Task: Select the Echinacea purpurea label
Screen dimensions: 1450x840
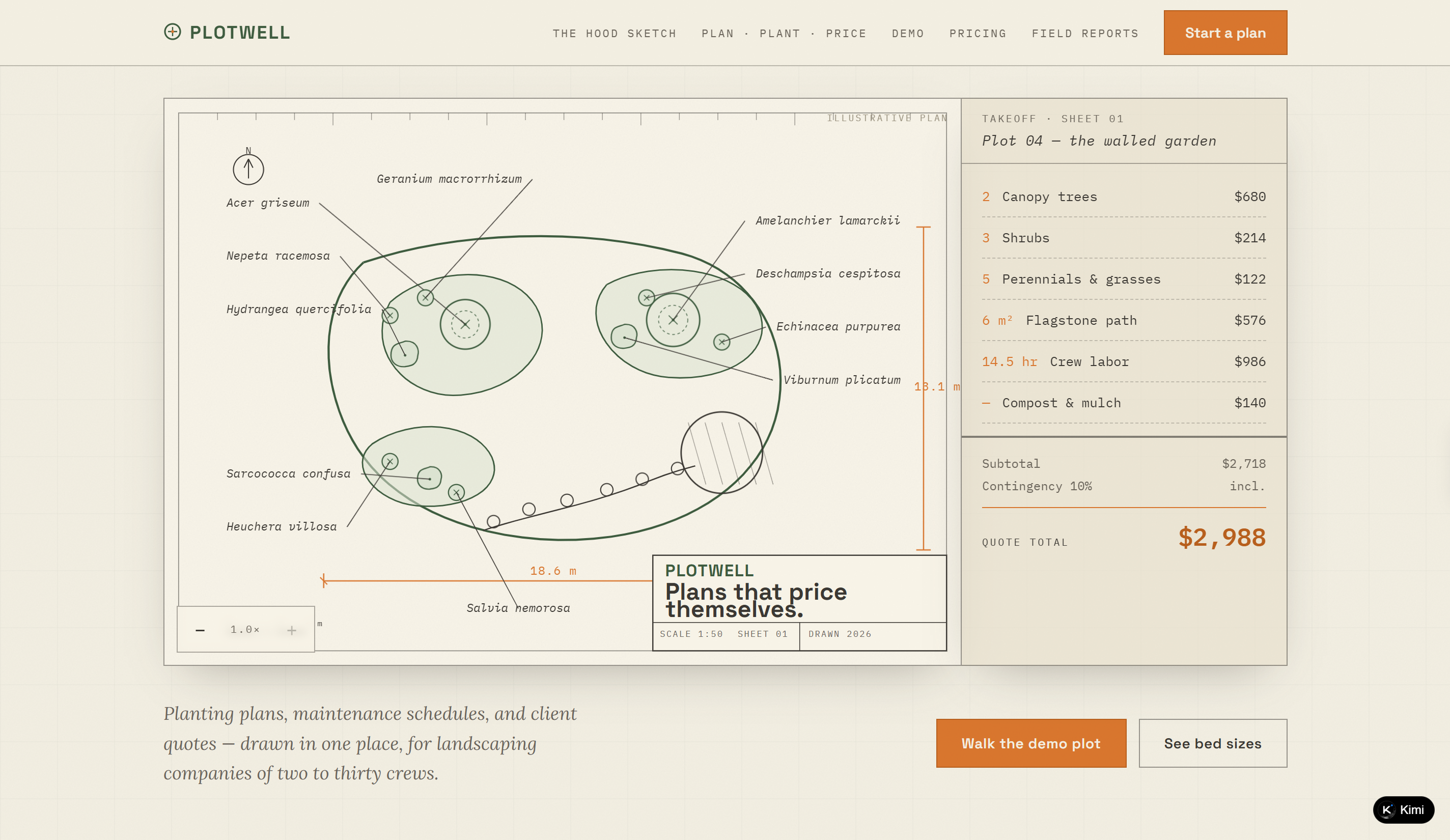Action: pos(839,326)
